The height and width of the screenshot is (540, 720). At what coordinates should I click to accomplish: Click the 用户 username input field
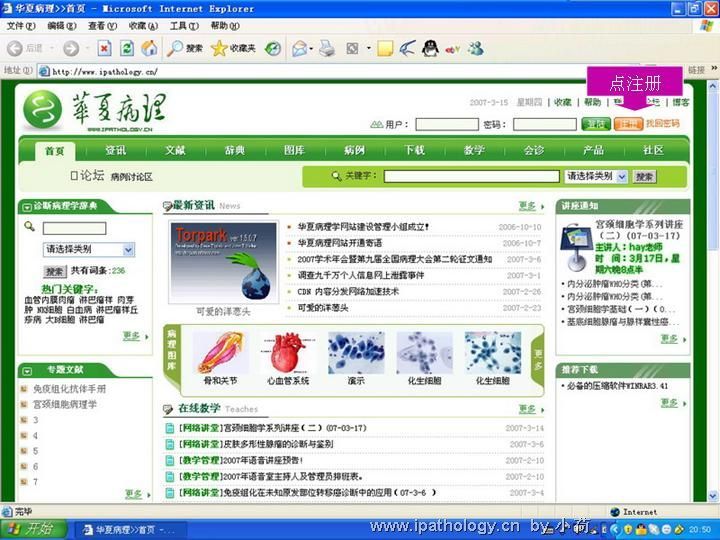pos(447,124)
